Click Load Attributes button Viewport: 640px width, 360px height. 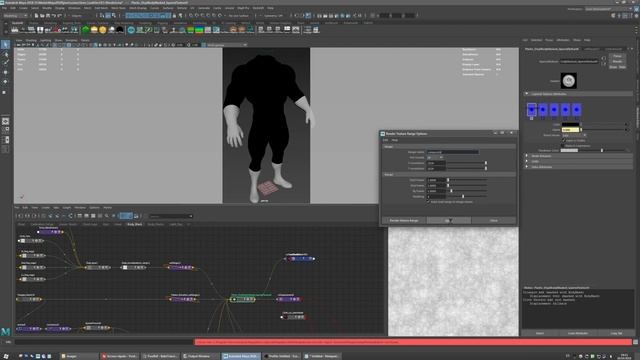click(x=578, y=333)
